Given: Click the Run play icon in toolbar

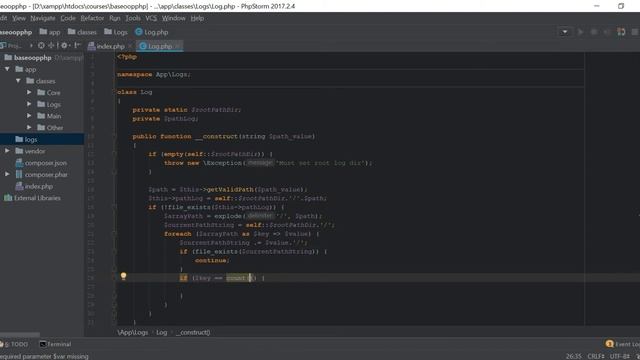Looking at the screenshot, I should (580, 32).
